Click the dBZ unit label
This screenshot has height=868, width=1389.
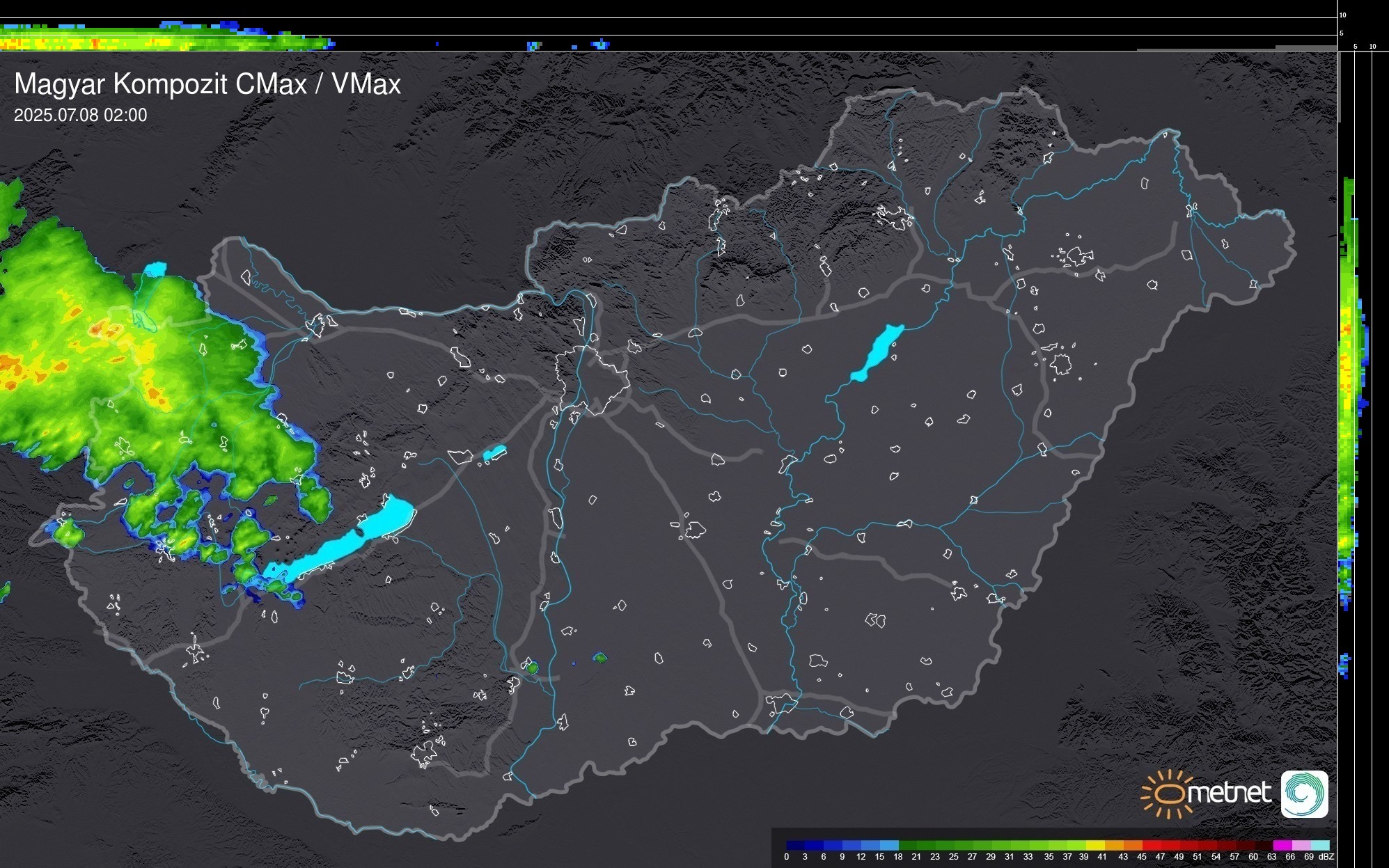pyautogui.click(x=1326, y=857)
